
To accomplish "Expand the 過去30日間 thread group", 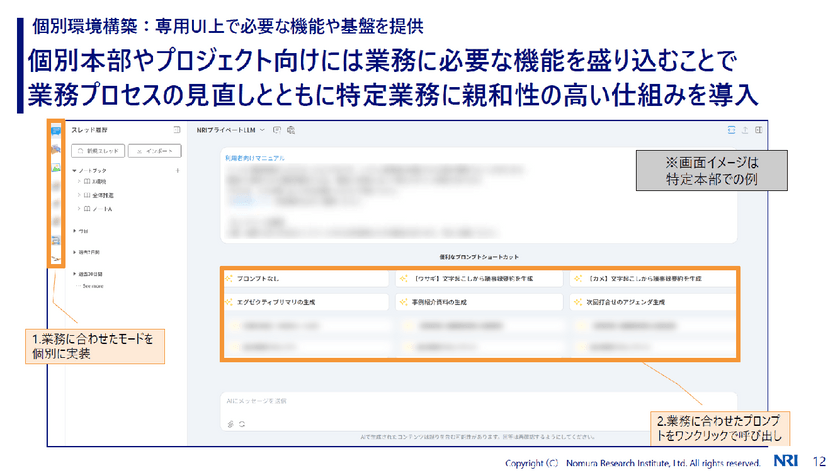I will (x=74, y=273).
